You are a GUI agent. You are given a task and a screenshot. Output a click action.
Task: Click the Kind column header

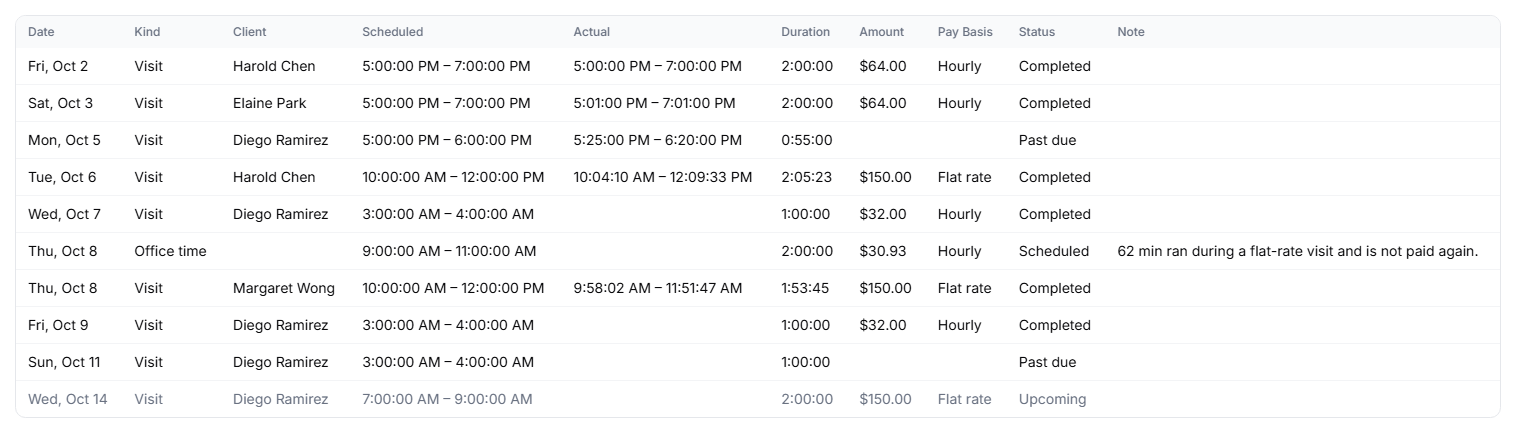(147, 32)
